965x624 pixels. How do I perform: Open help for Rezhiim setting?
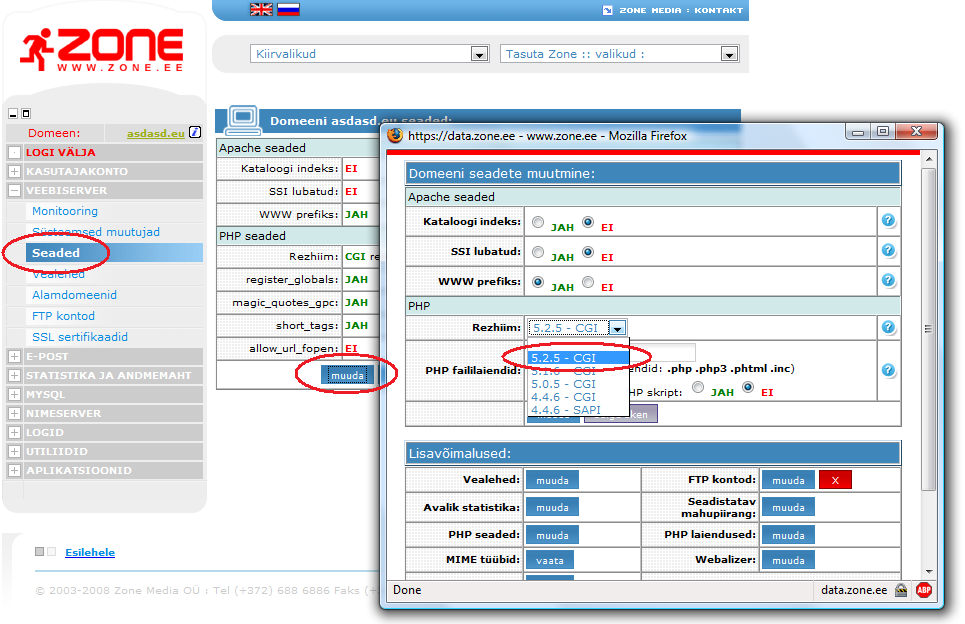(x=887, y=327)
